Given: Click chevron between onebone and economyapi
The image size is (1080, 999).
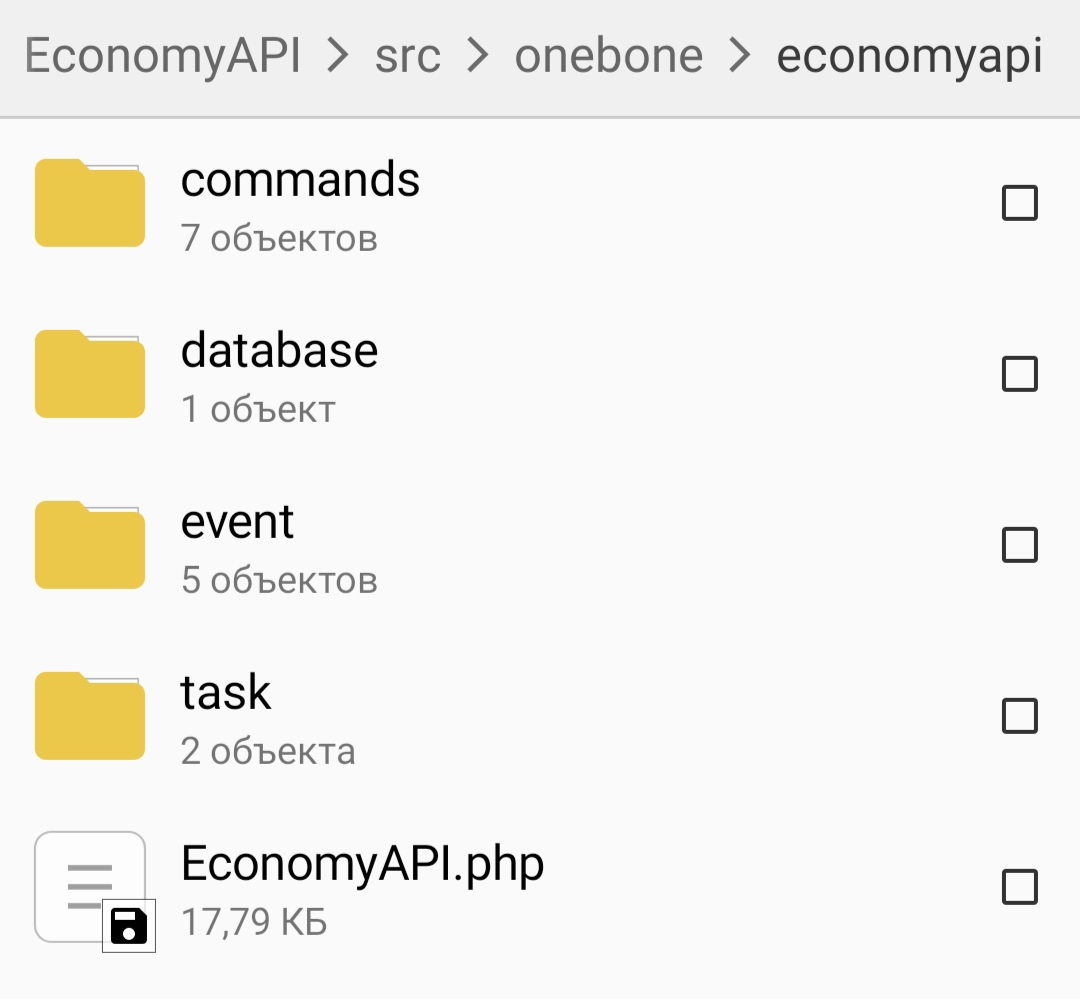Looking at the screenshot, I should point(740,56).
